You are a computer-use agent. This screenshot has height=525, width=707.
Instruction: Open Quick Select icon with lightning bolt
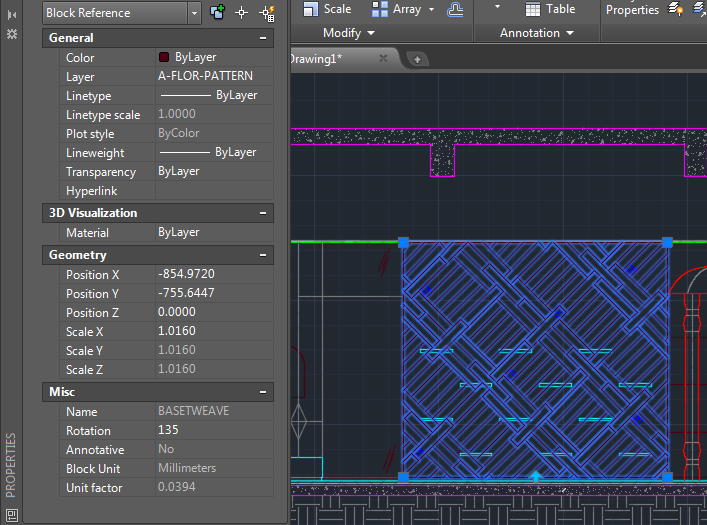point(267,13)
